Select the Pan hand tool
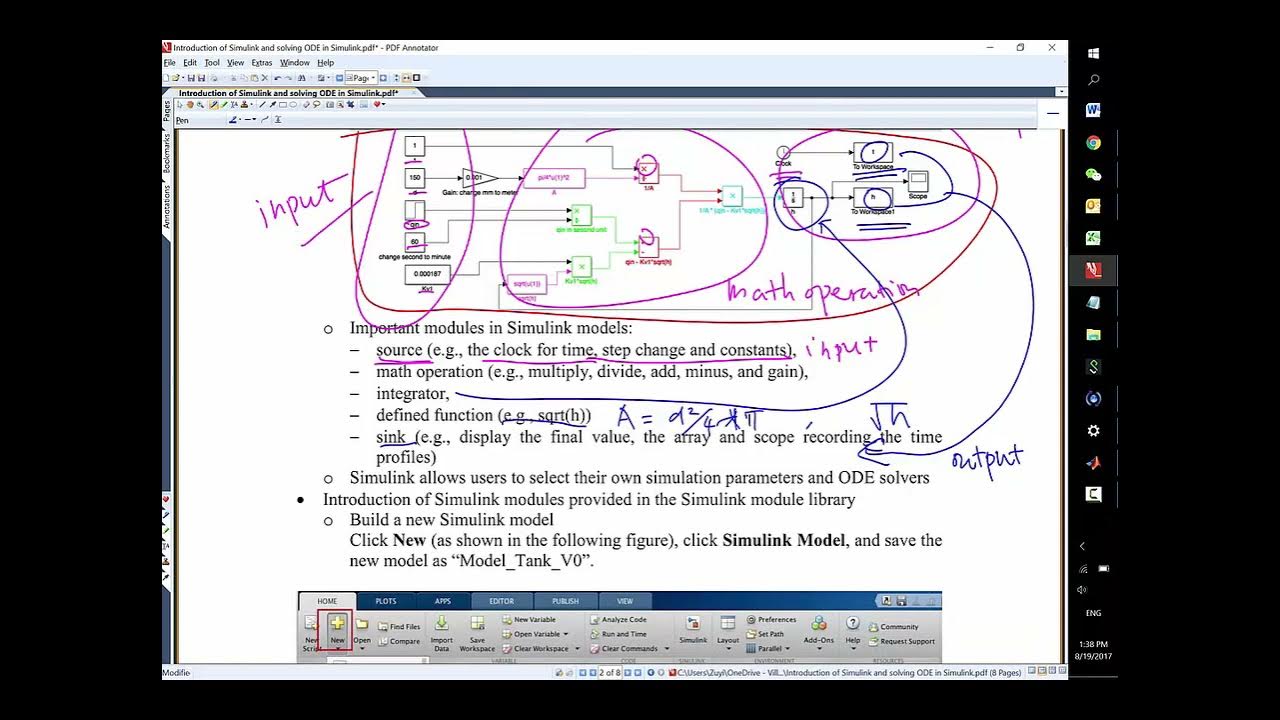The image size is (1280, 720). [190, 104]
